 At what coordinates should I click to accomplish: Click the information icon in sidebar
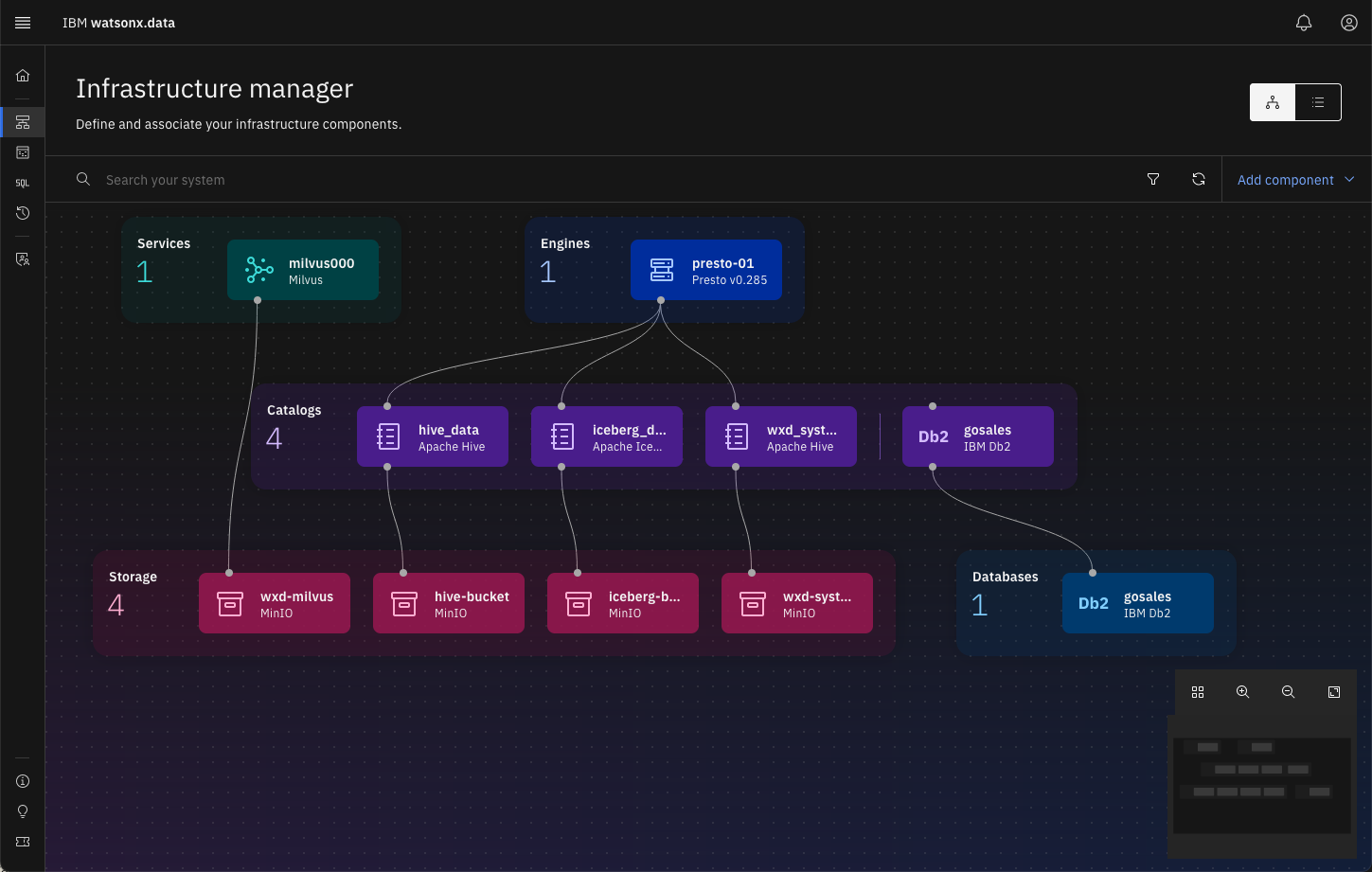(23, 781)
